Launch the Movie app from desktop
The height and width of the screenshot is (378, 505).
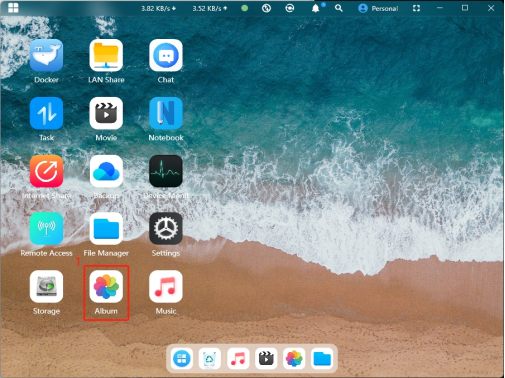[x=106, y=113]
